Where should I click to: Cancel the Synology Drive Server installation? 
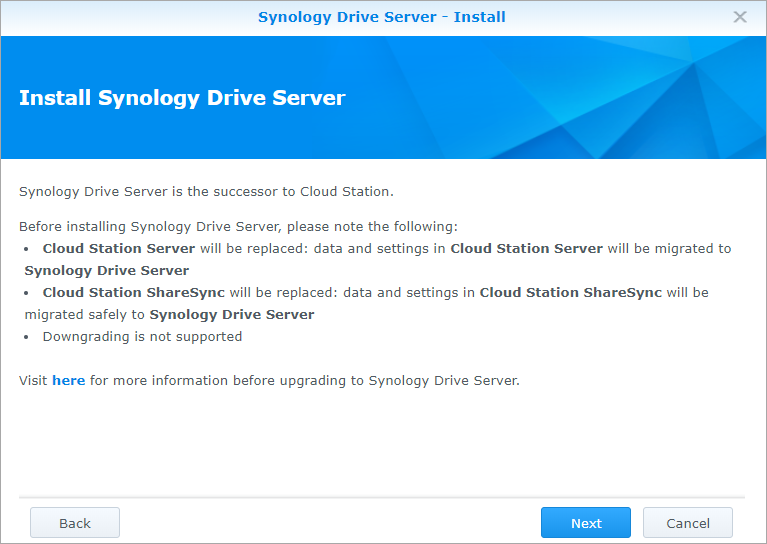[x=688, y=523]
